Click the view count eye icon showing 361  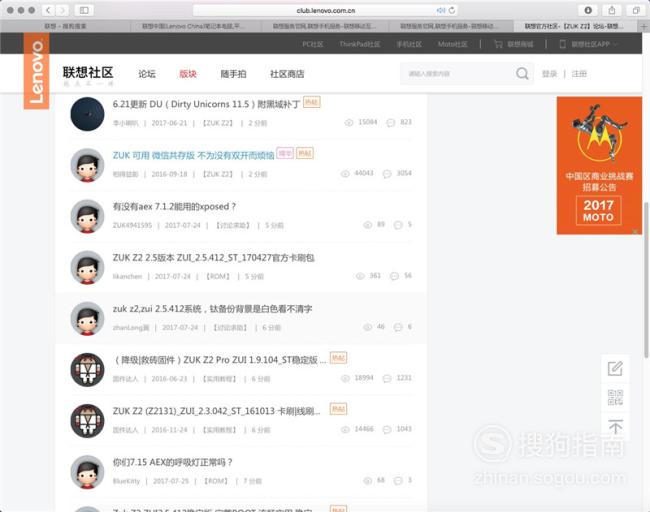pyautogui.click(x=360, y=276)
